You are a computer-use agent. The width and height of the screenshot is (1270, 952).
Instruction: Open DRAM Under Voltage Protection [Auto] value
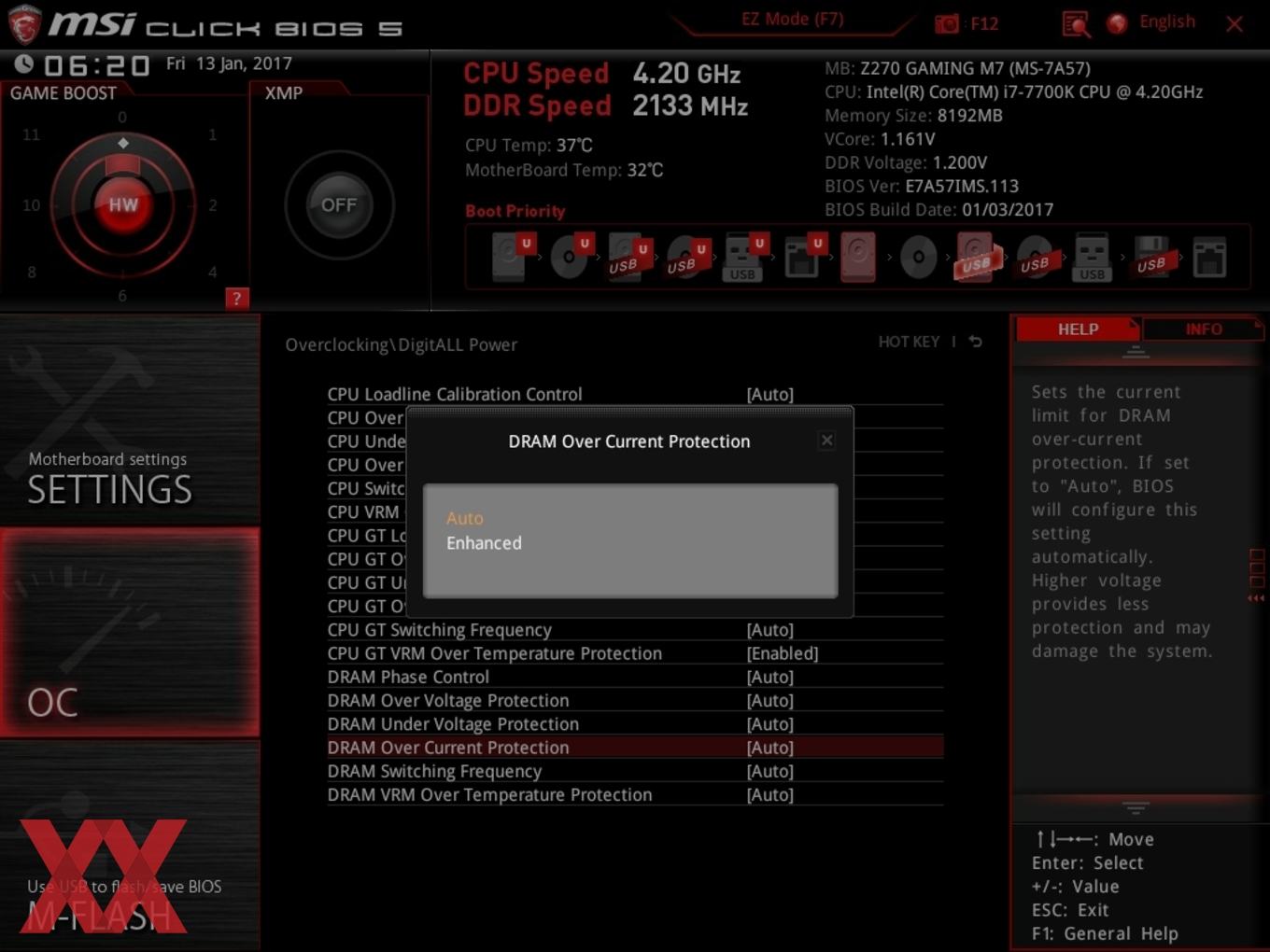pyautogui.click(x=769, y=724)
